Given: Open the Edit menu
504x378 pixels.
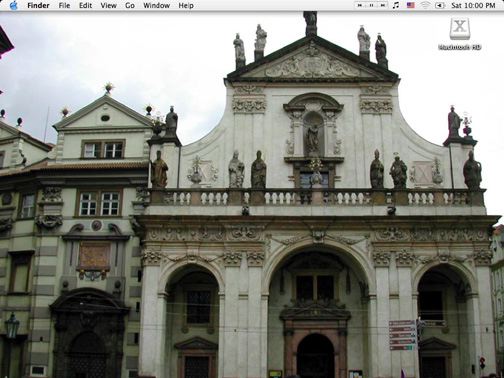Looking at the screenshot, I should click(x=85, y=5).
